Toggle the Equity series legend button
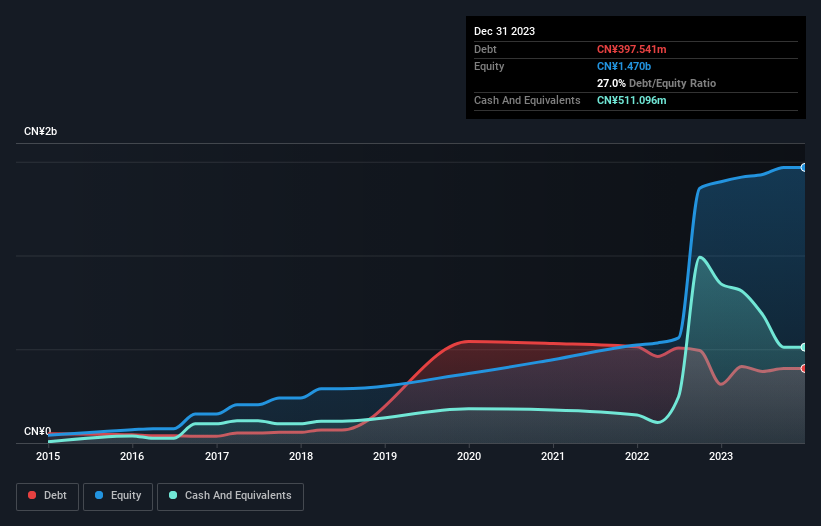 point(118,496)
